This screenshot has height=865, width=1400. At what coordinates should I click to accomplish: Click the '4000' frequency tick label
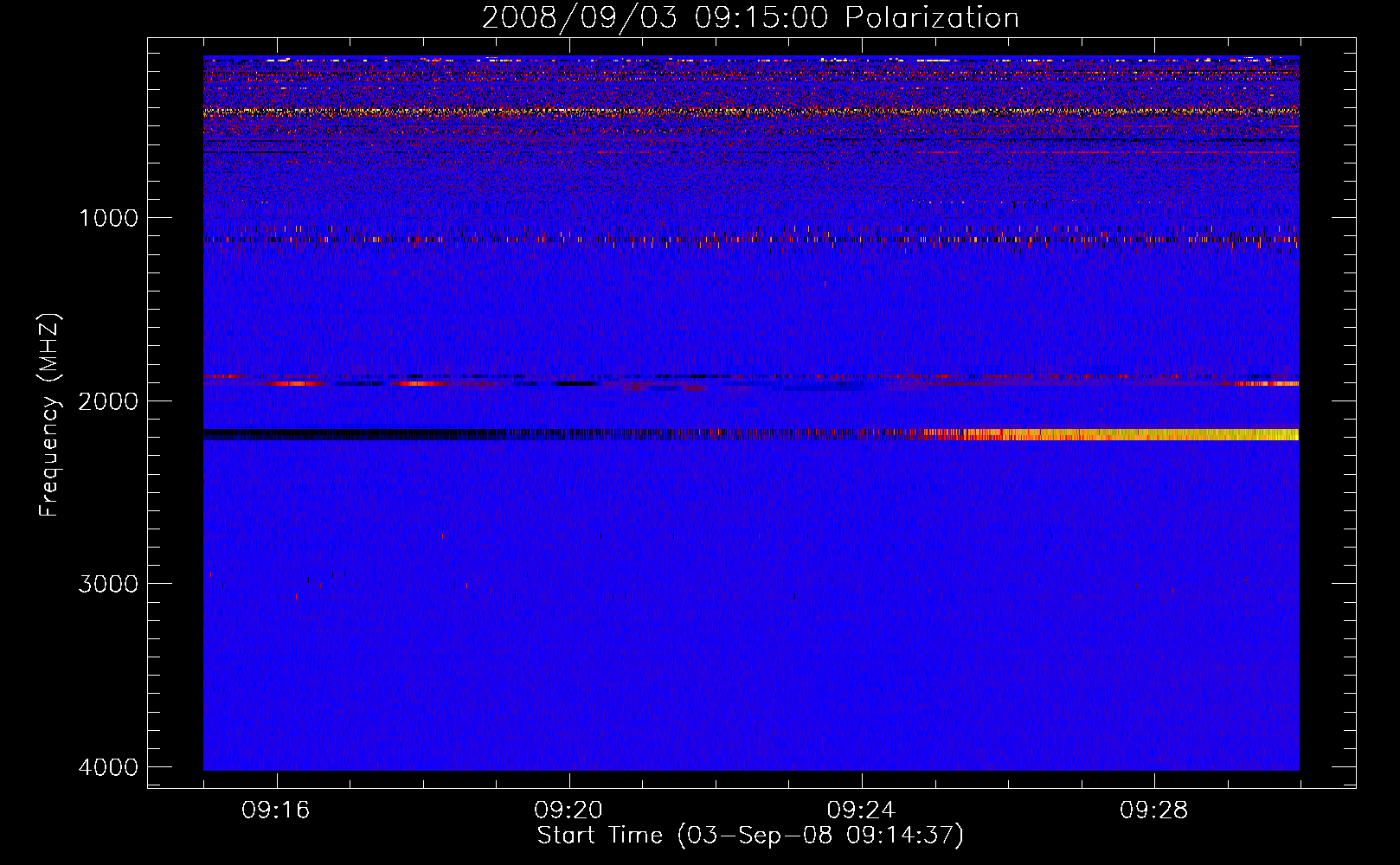pos(108,767)
